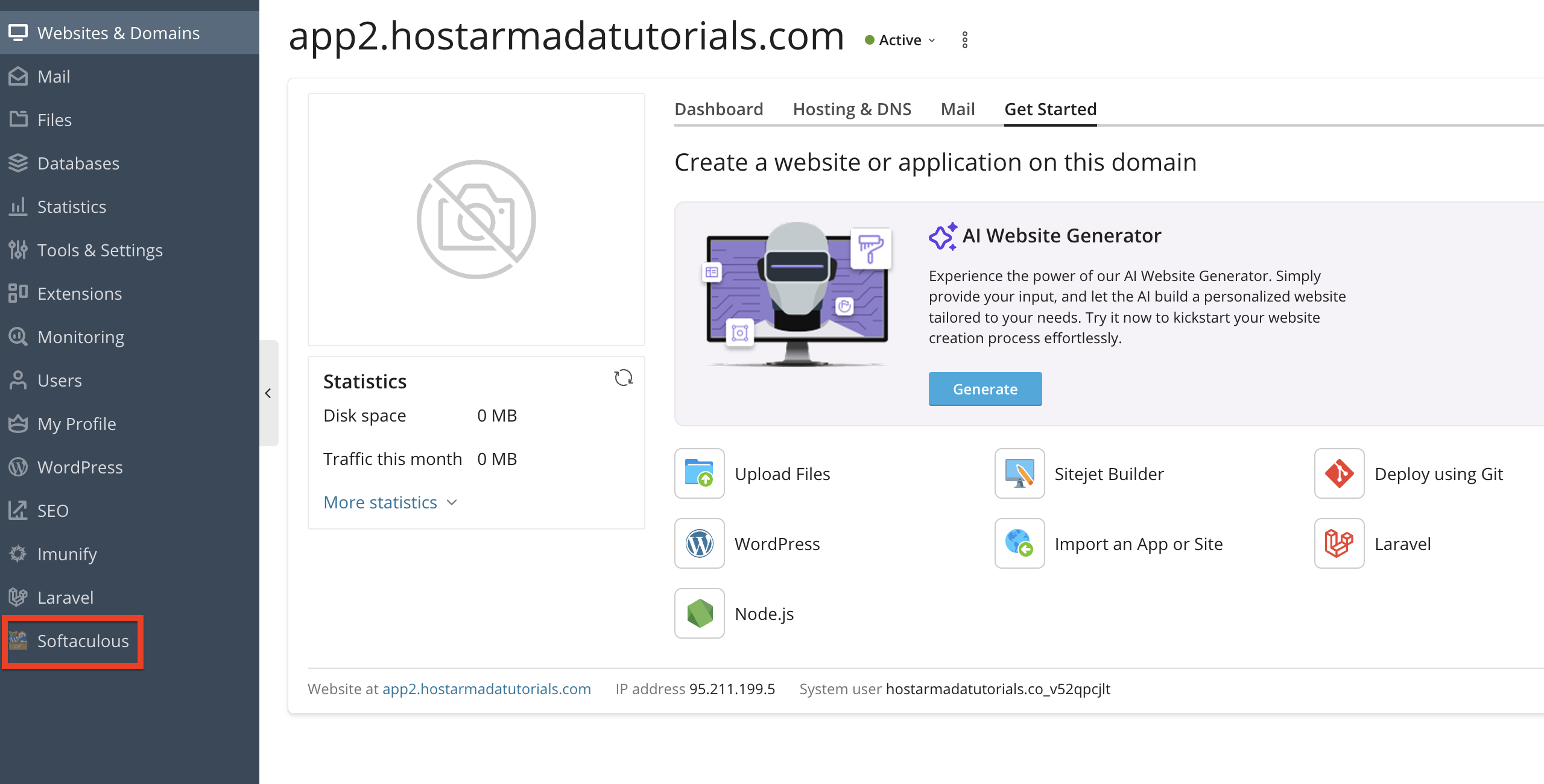
Task: Open Websites & Domains in the sidebar
Action: click(130, 33)
